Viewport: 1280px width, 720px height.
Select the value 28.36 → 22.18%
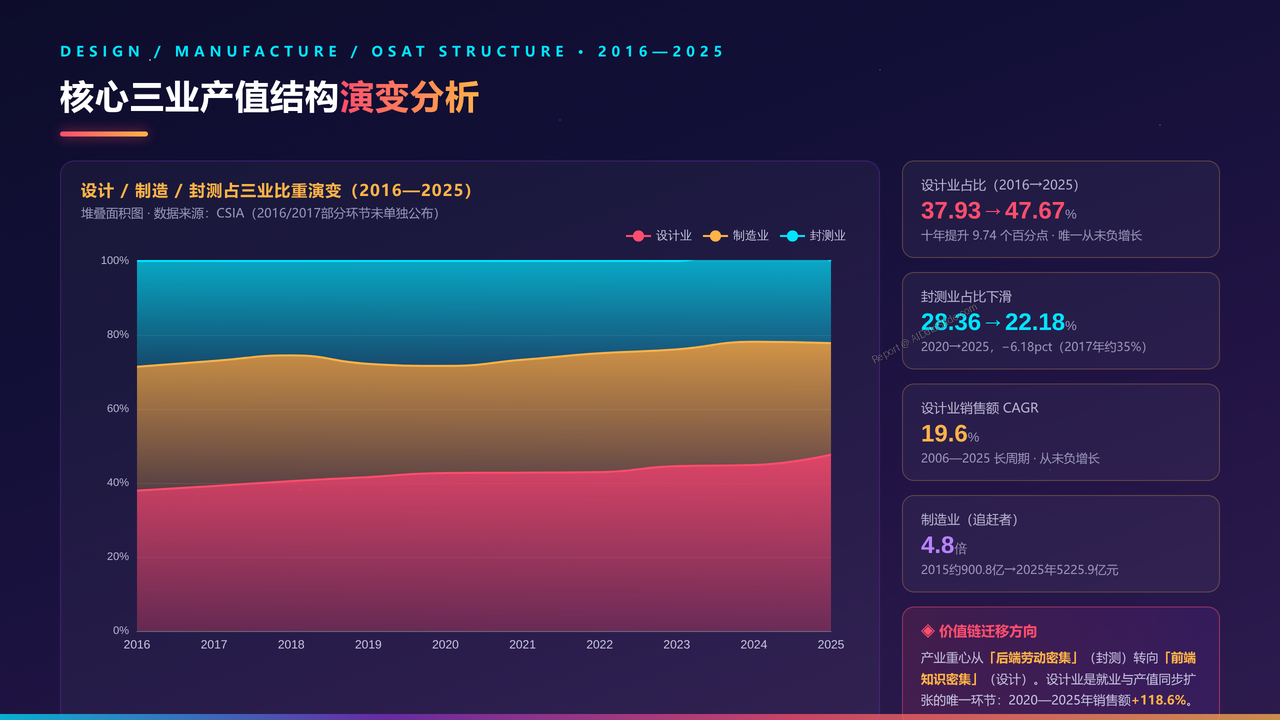[x=999, y=322]
